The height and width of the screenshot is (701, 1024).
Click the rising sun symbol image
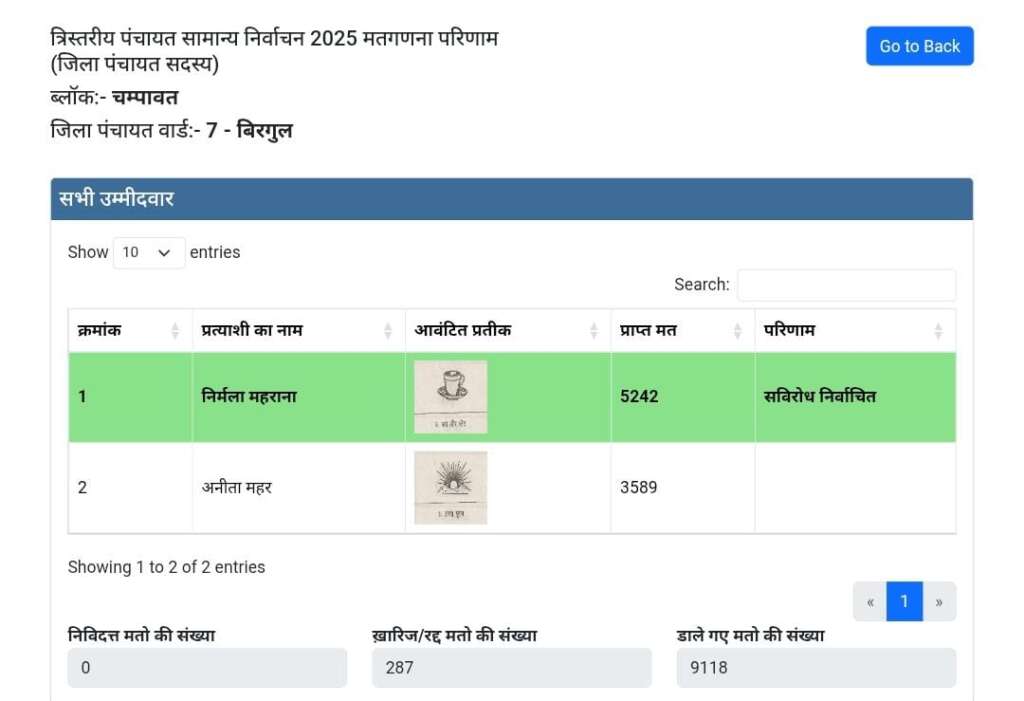(x=450, y=487)
